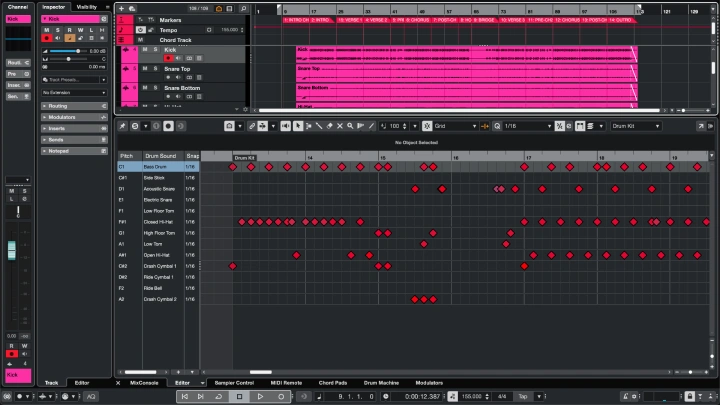Select the Mute tool (X) in editor toolbar
Screen dimensions: 720x405
pyautogui.click(x=340, y=126)
